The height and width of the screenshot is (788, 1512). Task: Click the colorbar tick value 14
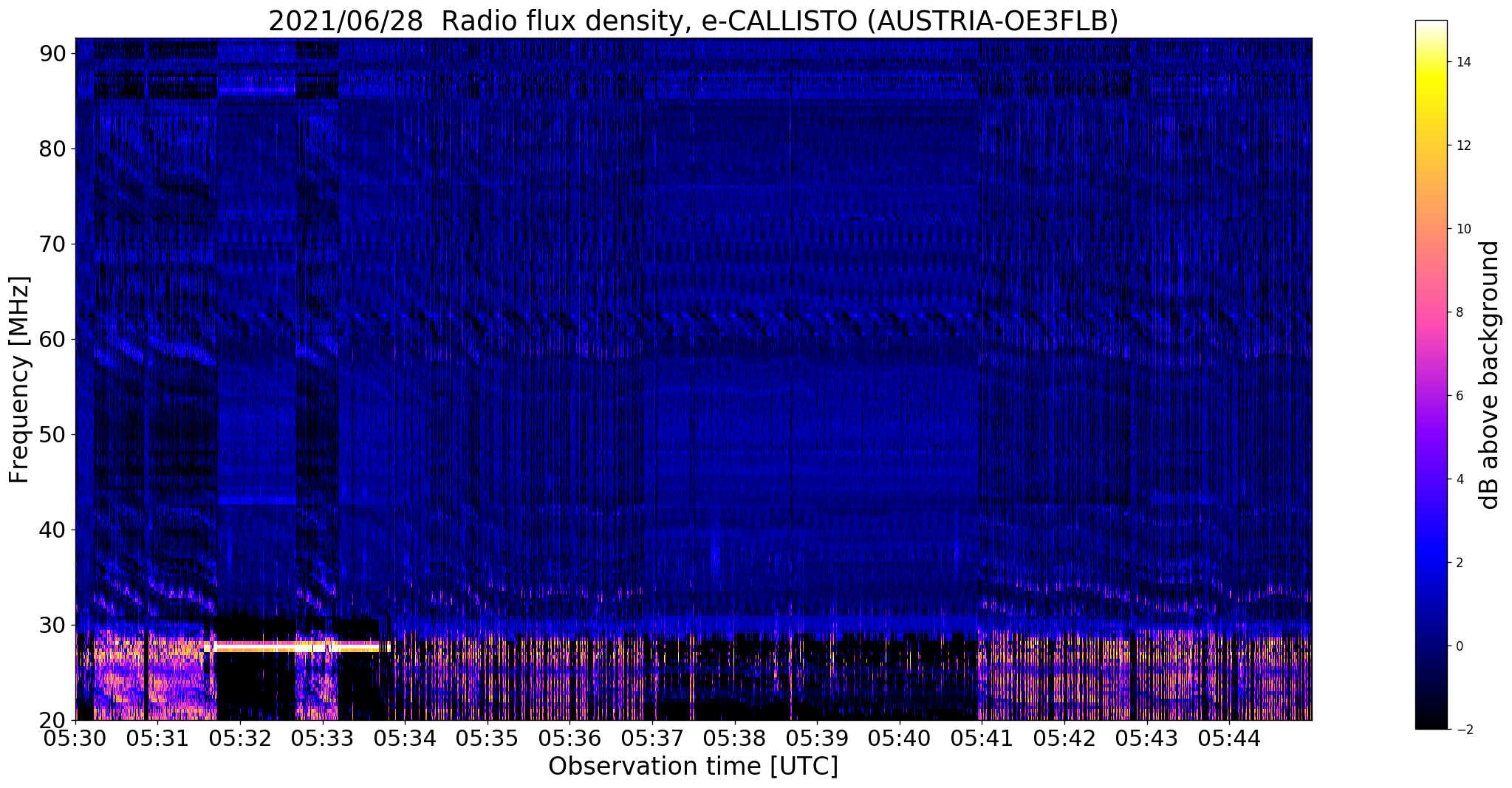[x=1463, y=62]
